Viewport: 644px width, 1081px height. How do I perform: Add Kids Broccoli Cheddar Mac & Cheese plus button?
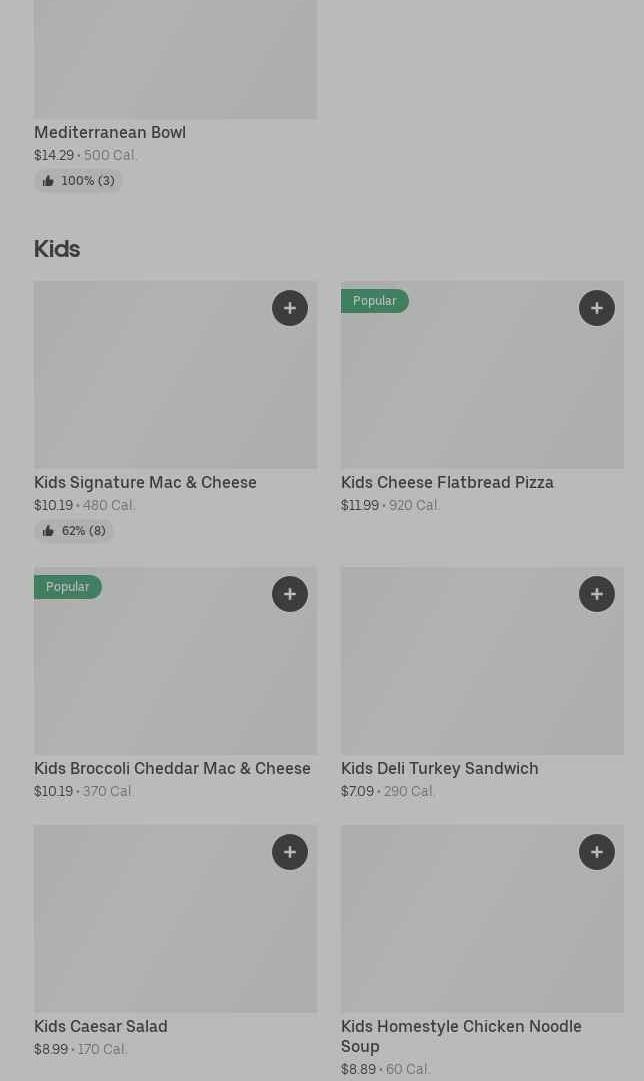coord(290,594)
